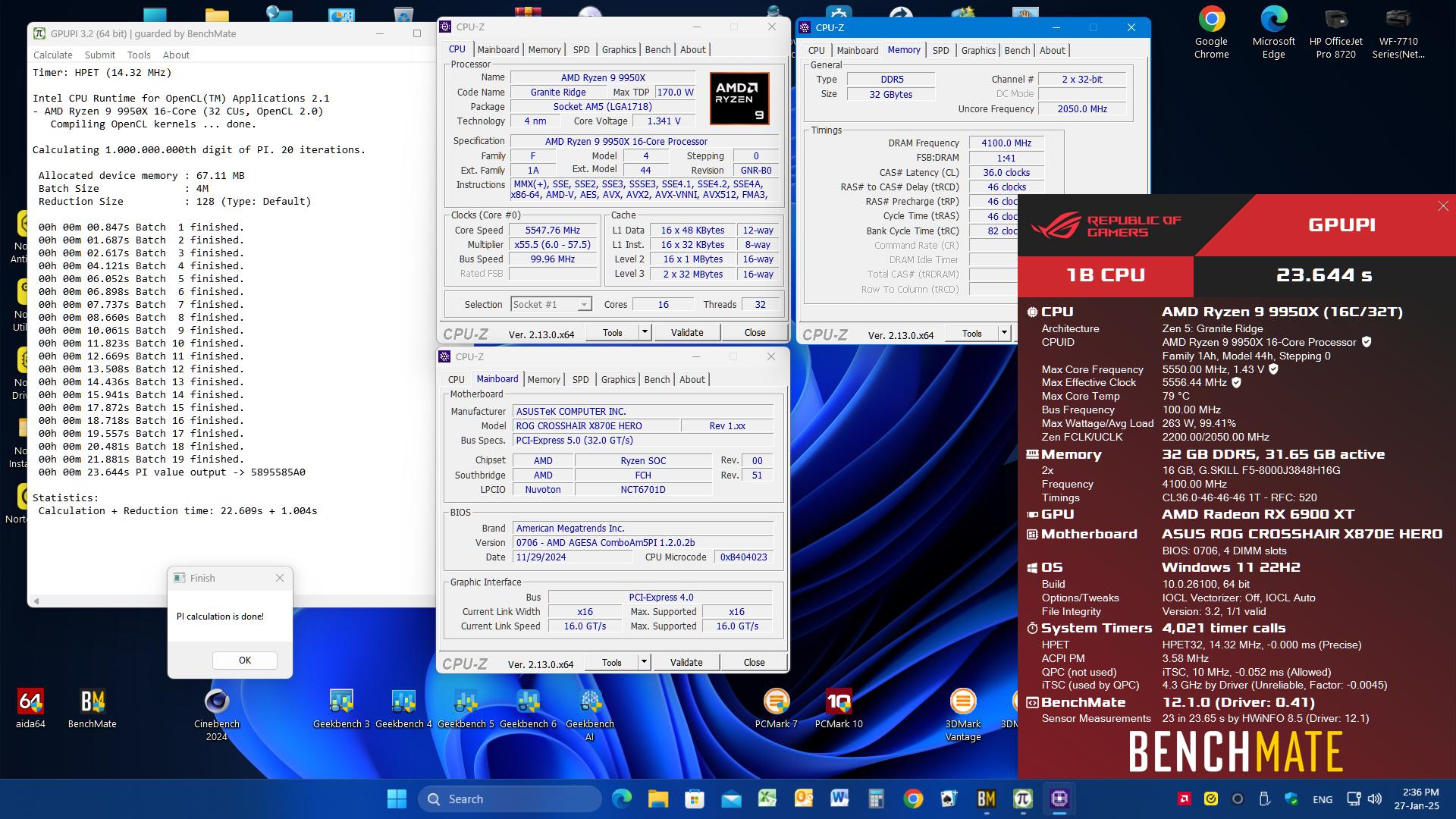Click the volume speaker tray icon
This screenshot has width=1456, height=819.
tap(1374, 799)
